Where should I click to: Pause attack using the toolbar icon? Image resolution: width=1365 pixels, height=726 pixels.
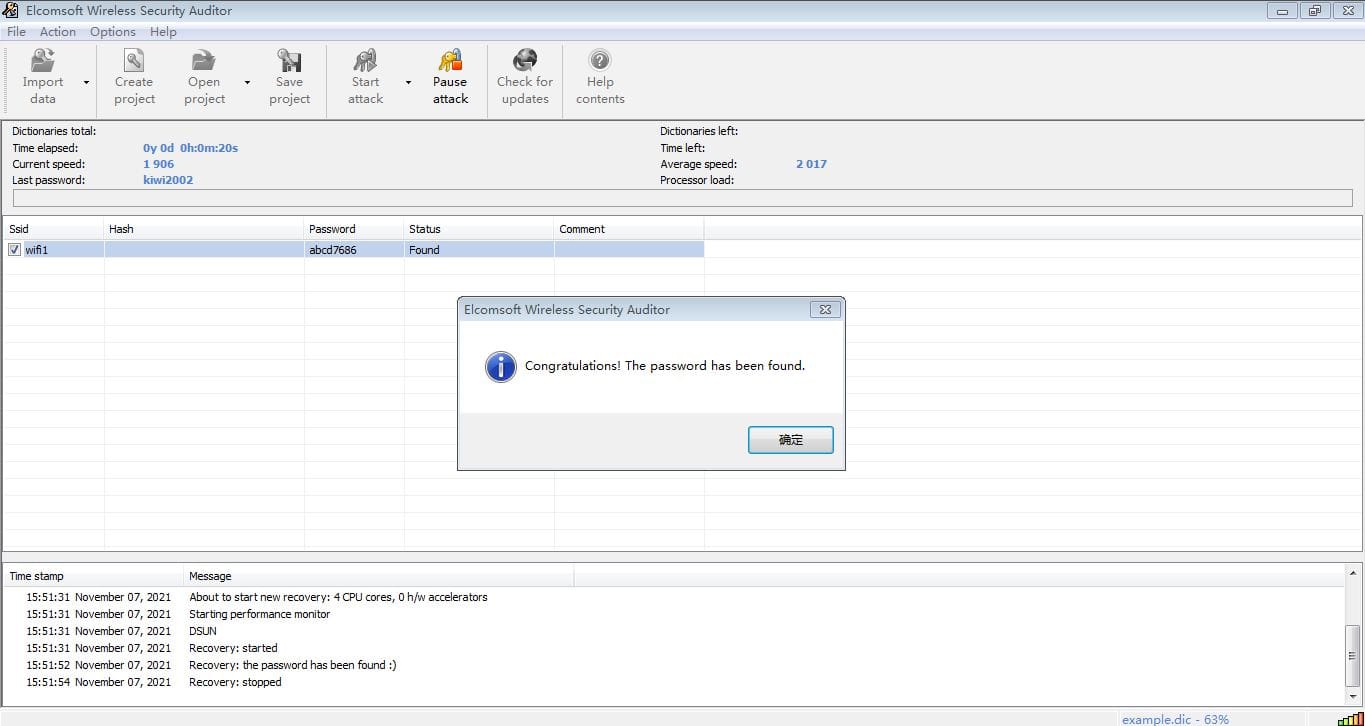coord(450,62)
